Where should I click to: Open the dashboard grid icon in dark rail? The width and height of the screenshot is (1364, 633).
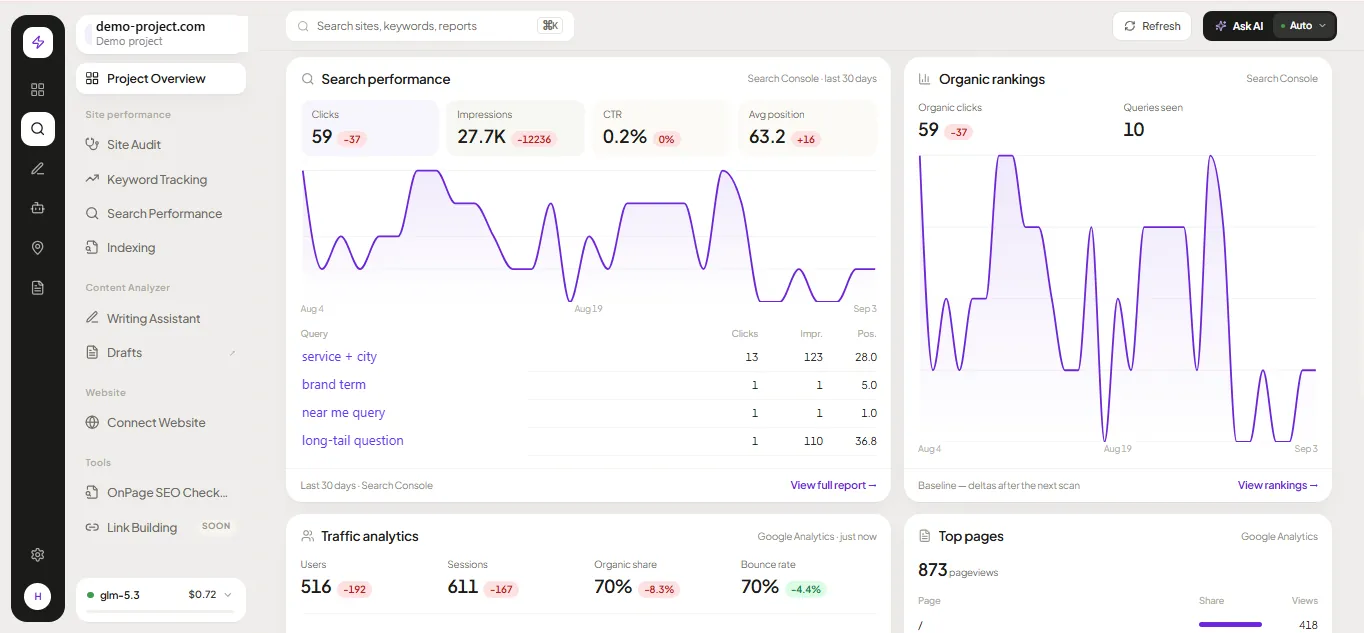pyautogui.click(x=38, y=89)
